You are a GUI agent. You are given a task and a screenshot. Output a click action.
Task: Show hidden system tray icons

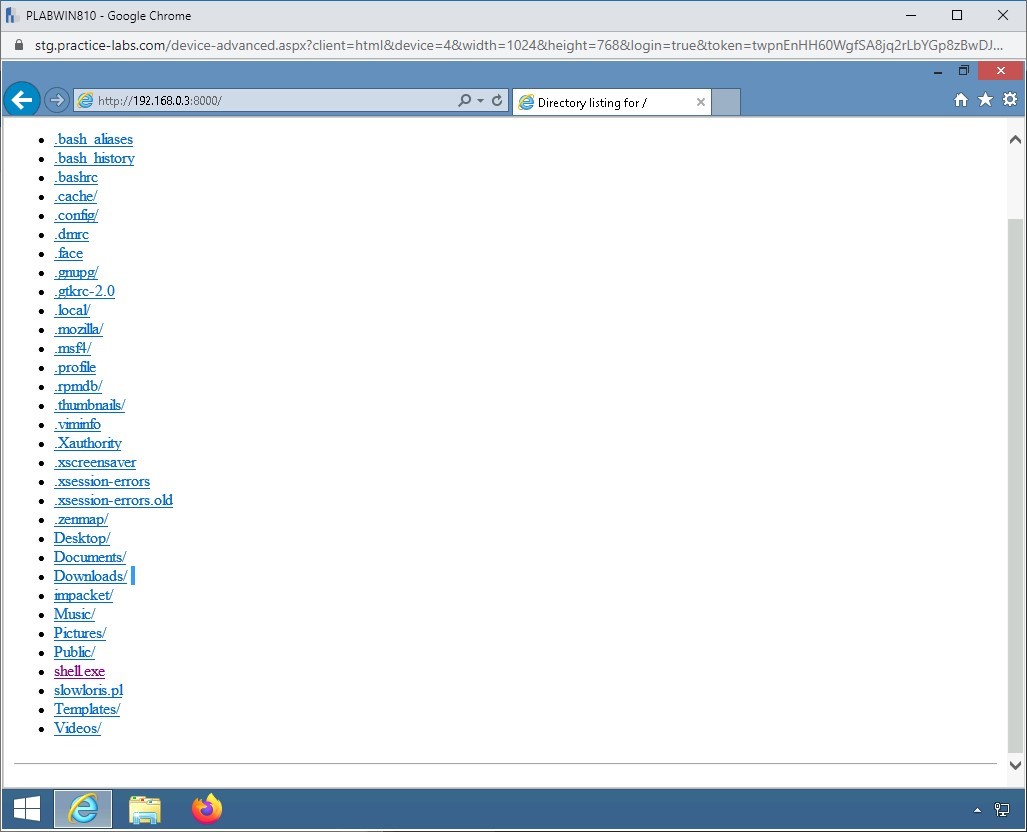[x=977, y=810]
